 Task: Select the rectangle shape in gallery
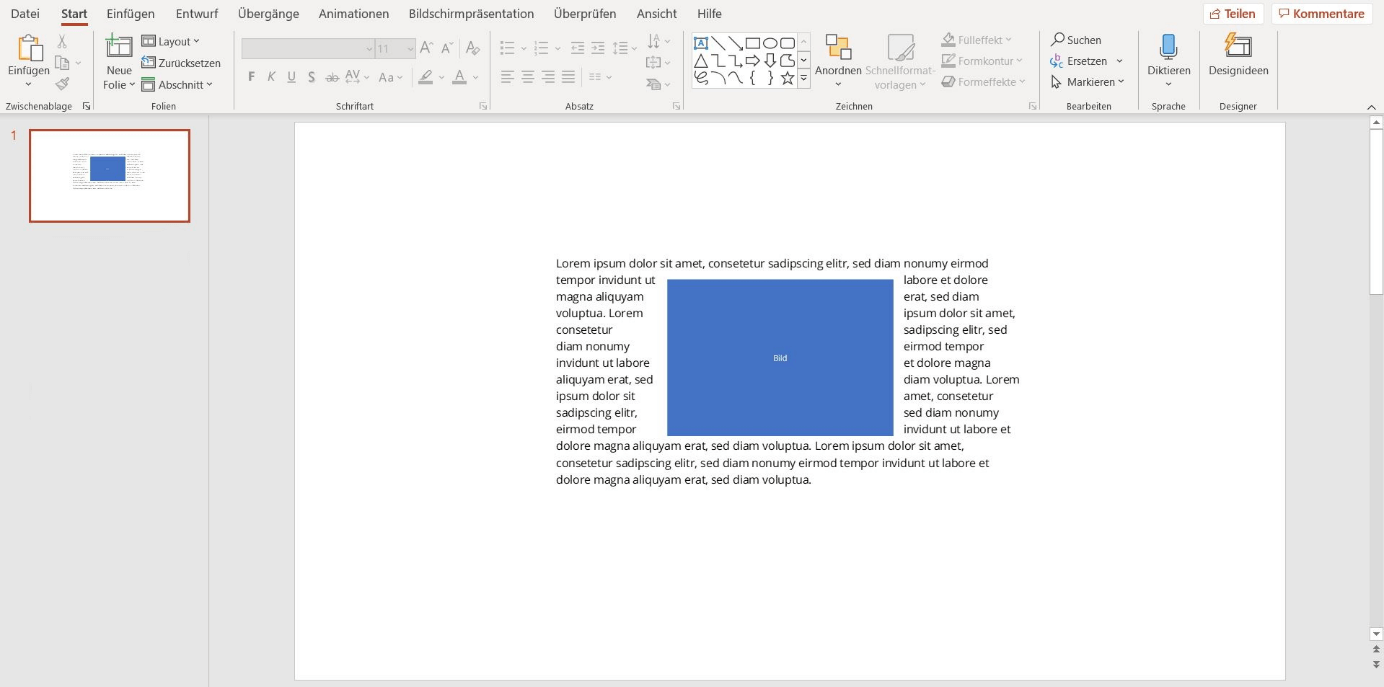coord(753,43)
